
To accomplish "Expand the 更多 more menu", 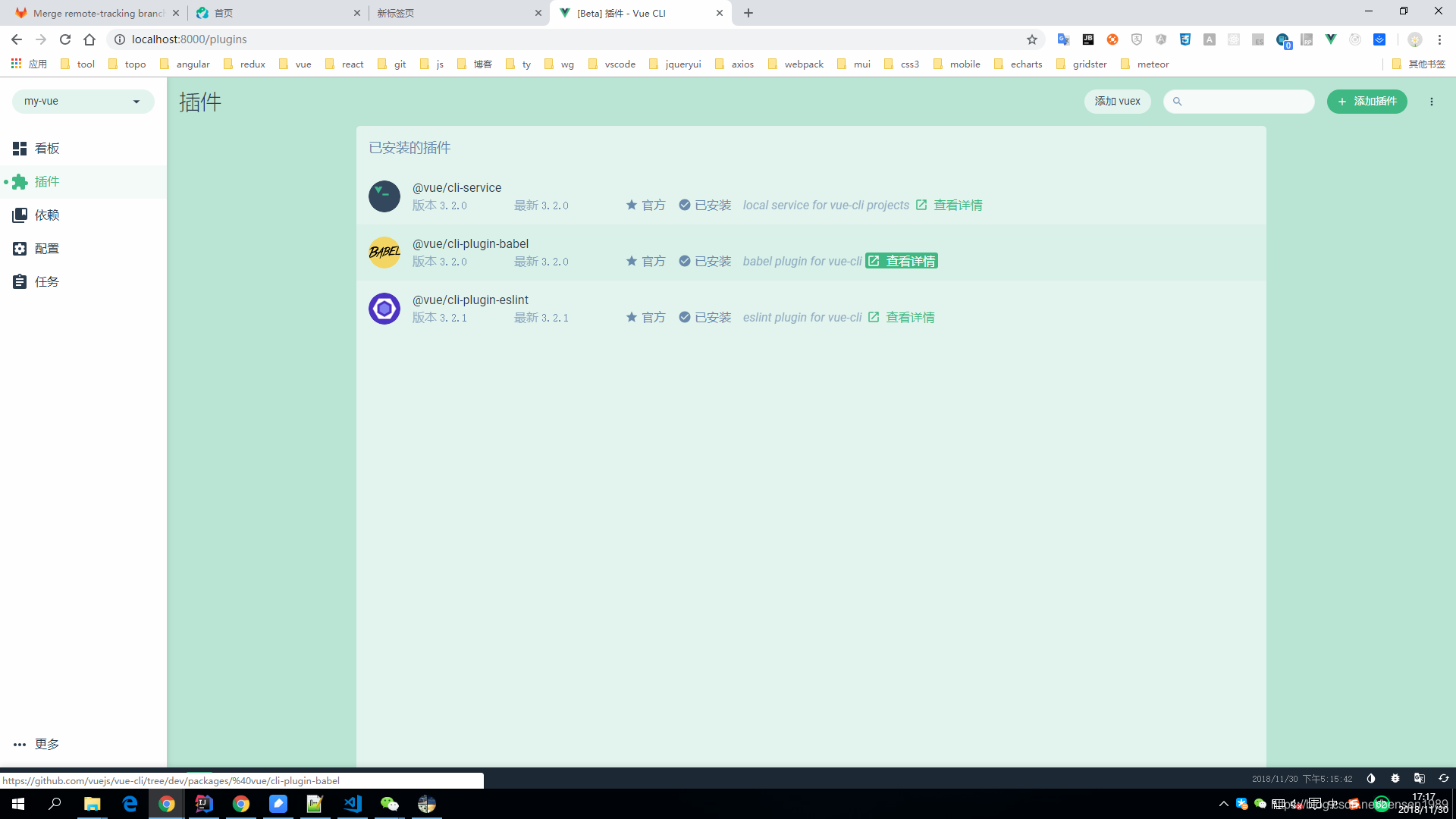I will [83, 744].
